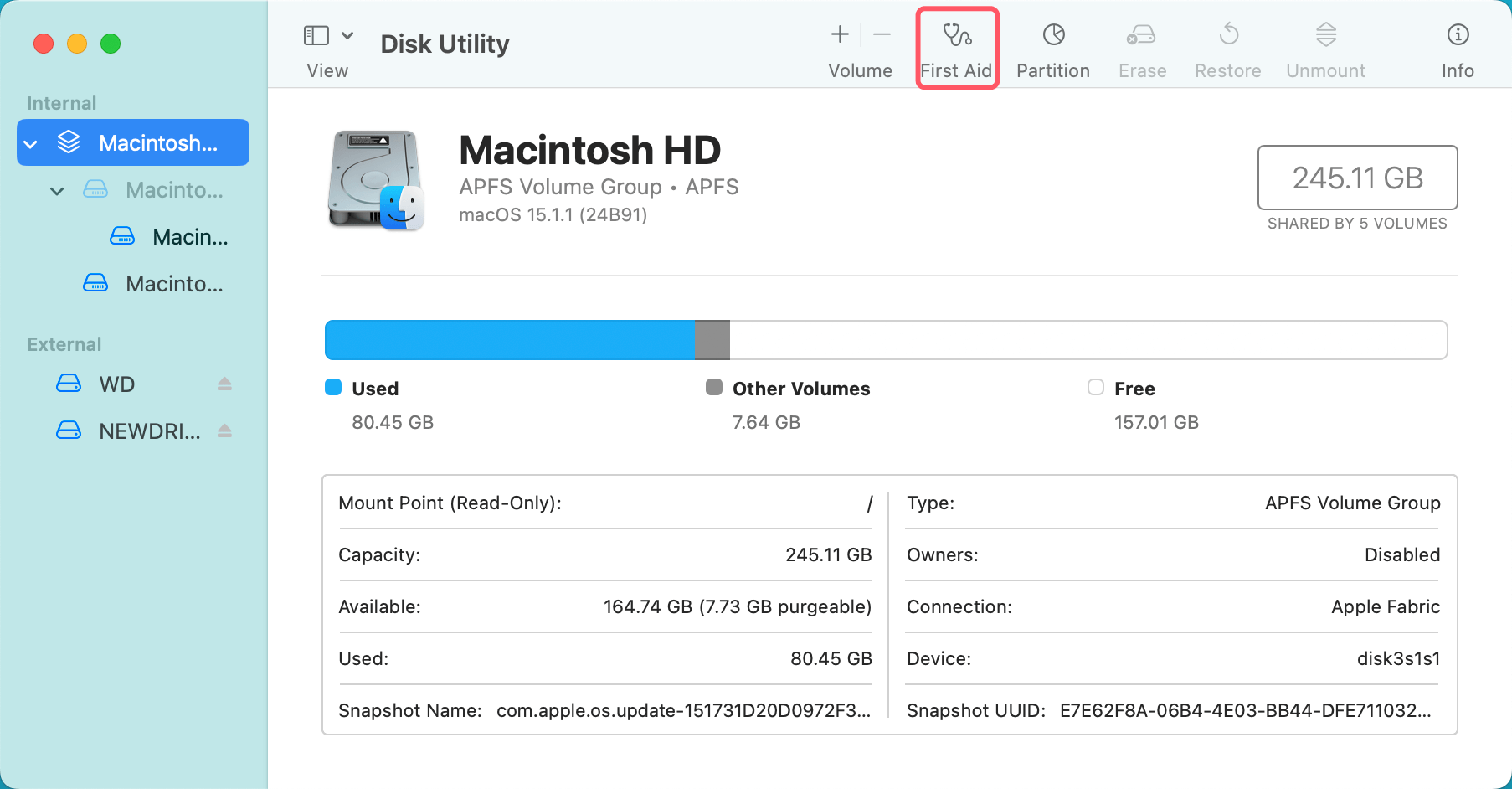Viewport: 1512px width, 789px height.
Task: Select the Free space legend circle
Action: [x=1095, y=388]
